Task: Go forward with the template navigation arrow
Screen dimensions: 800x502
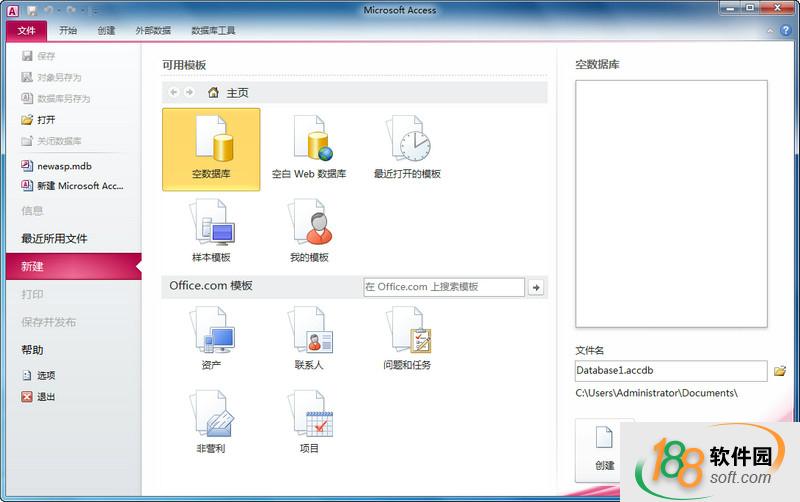Action: (x=189, y=92)
